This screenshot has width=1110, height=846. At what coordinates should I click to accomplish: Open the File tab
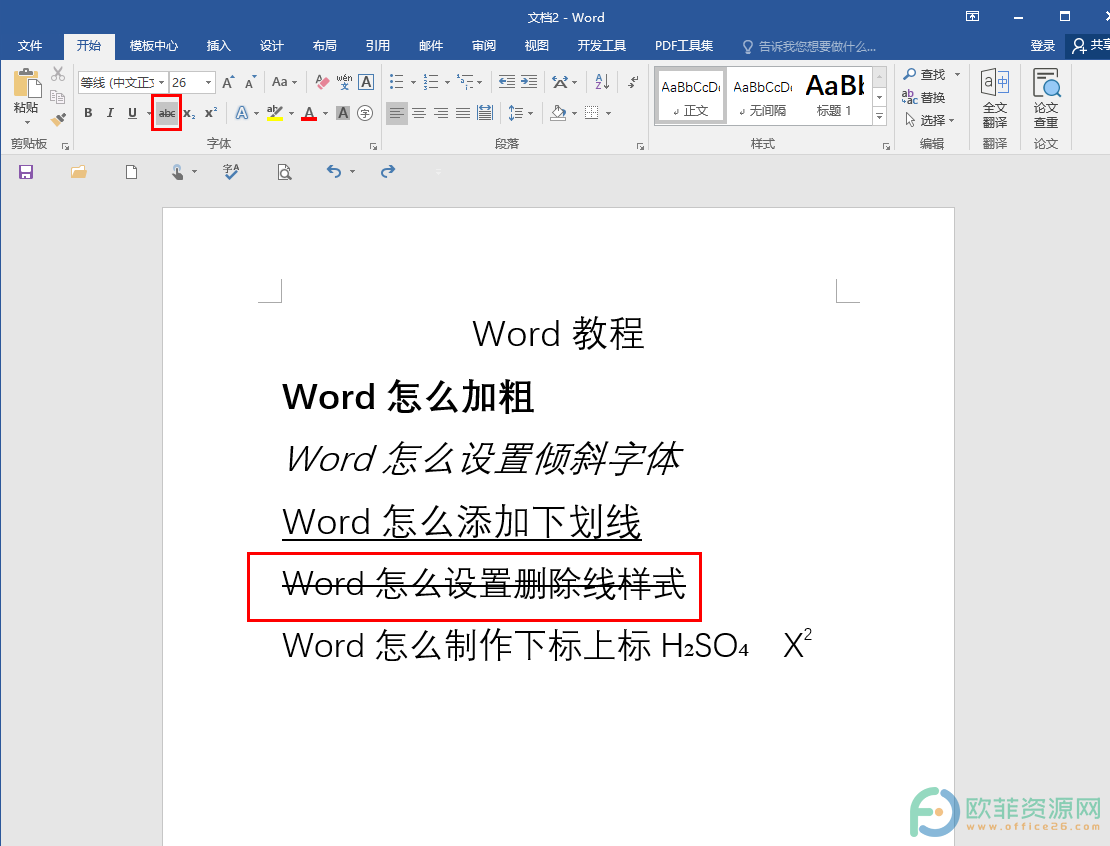(30, 46)
